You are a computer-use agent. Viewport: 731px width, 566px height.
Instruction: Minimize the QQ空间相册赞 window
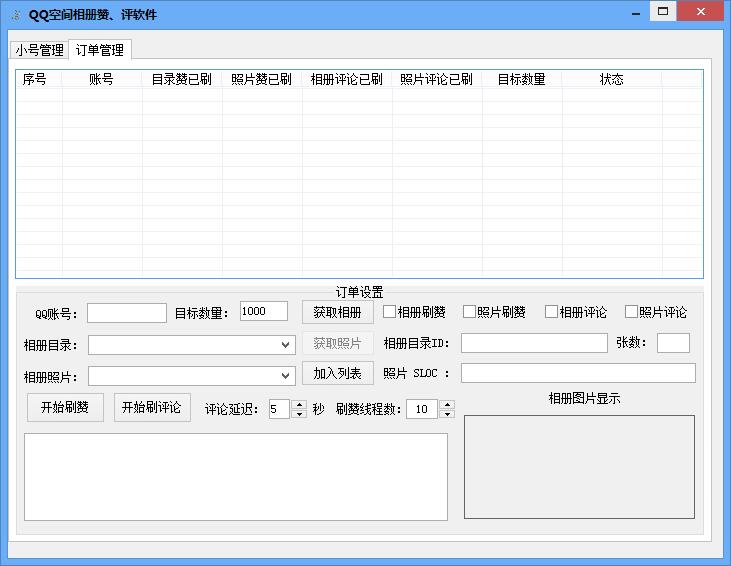coord(636,13)
